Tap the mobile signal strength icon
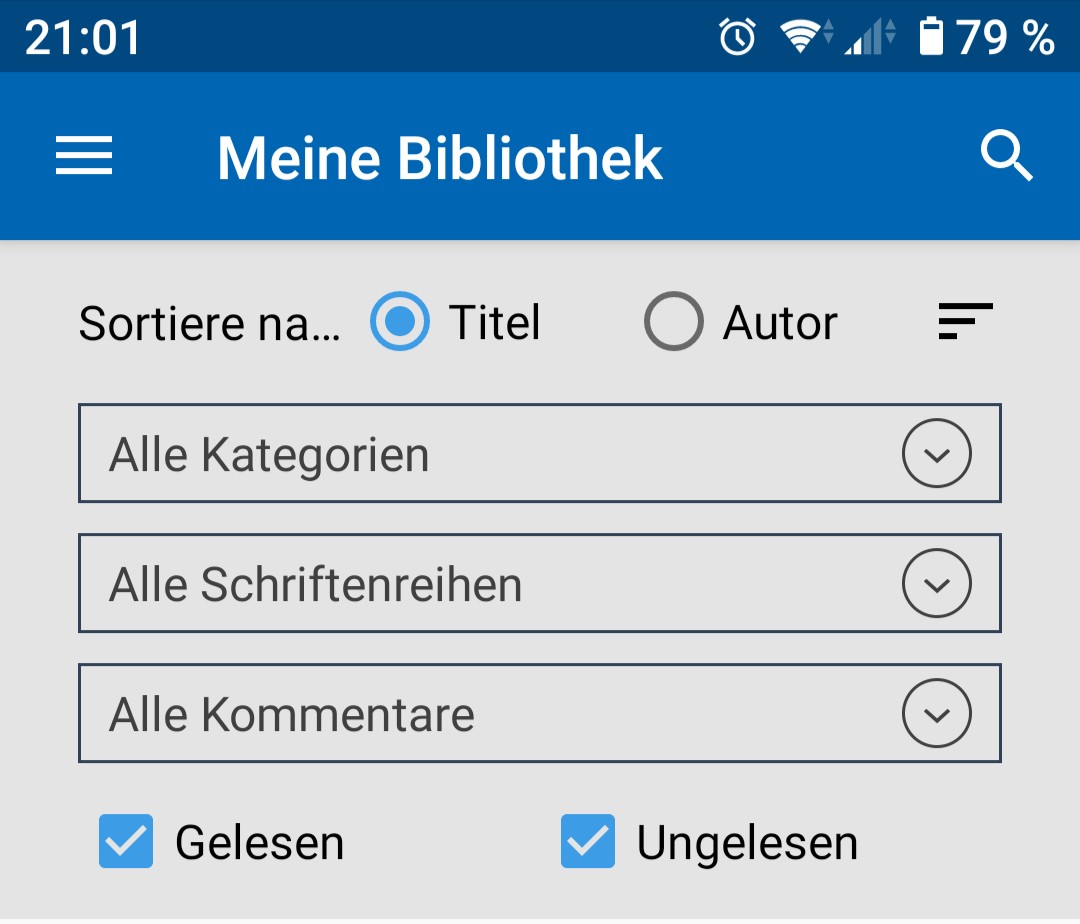Image resolution: width=1080 pixels, height=924 pixels. coord(868,38)
